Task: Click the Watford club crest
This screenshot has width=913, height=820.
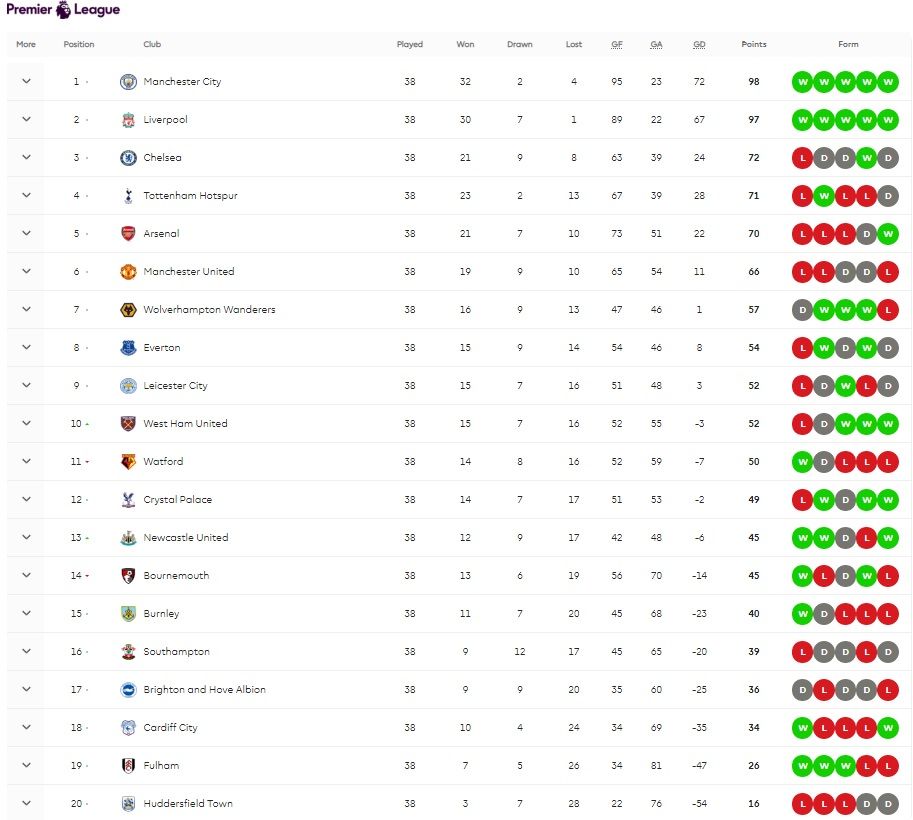Action: tap(128, 462)
